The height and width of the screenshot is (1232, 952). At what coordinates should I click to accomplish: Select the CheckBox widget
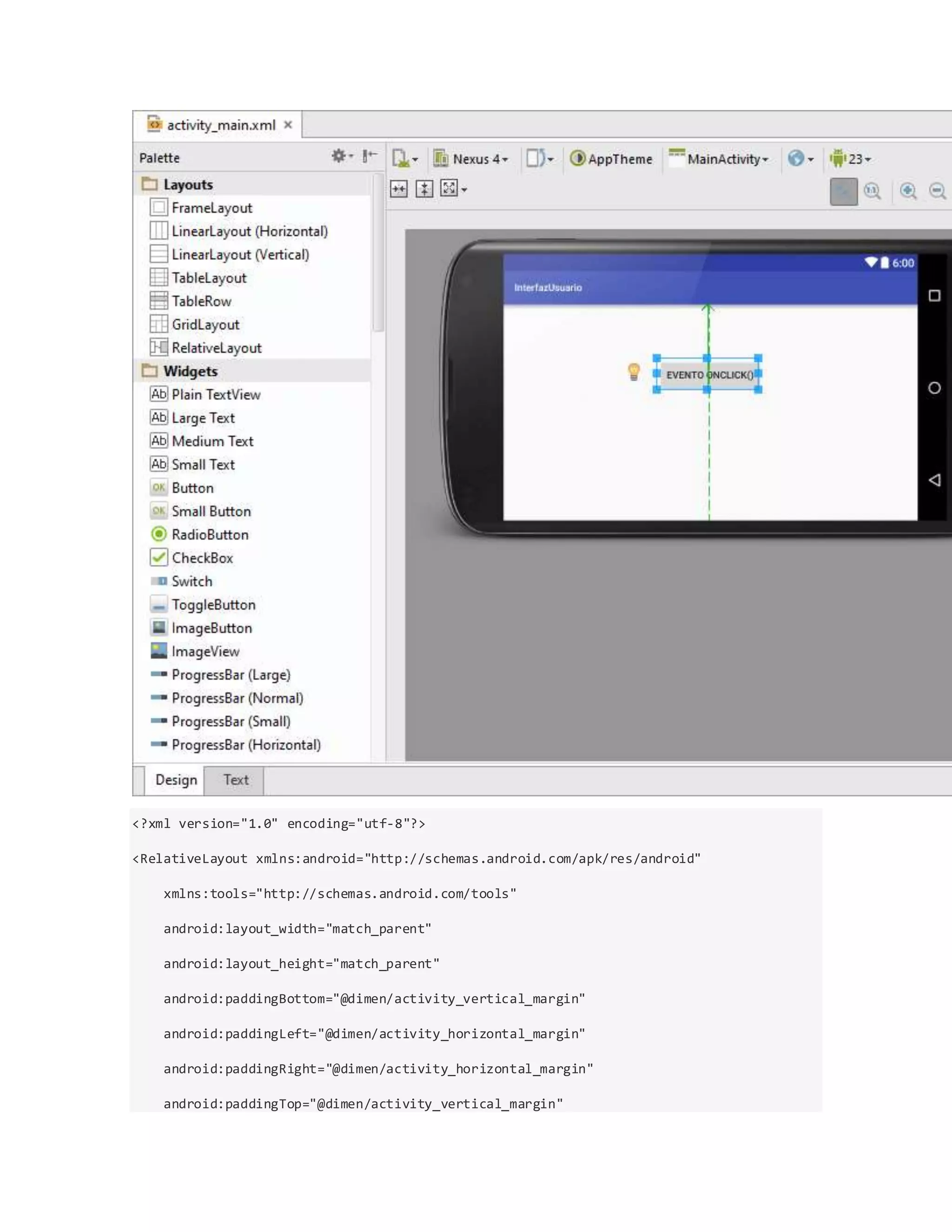coord(191,558)
